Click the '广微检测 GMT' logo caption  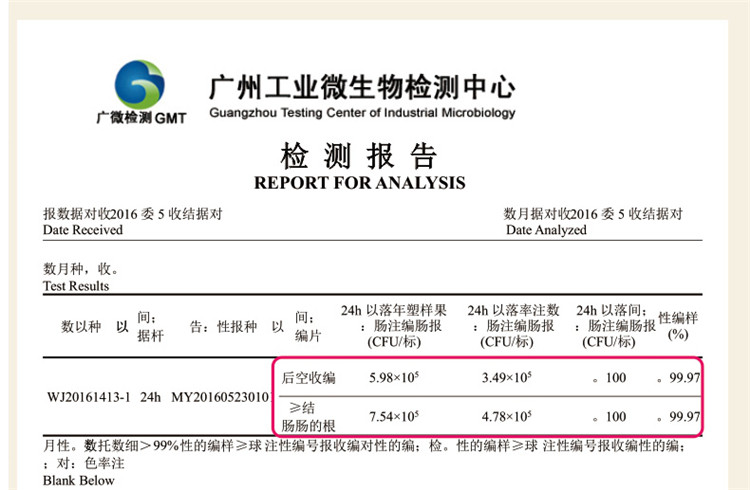[x=141, y=118]
